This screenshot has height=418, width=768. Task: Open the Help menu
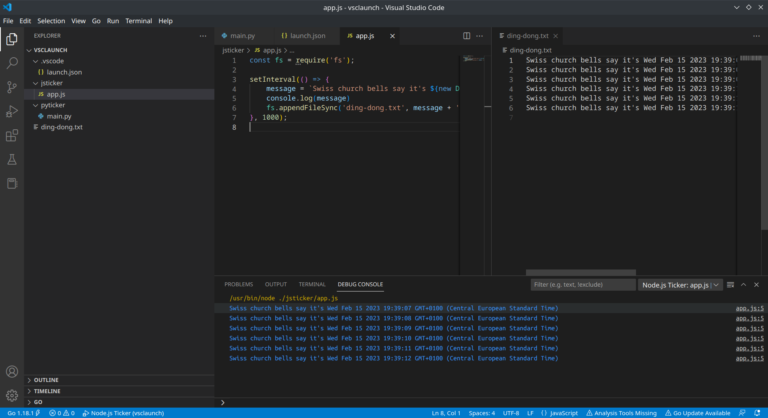point(166,21)
